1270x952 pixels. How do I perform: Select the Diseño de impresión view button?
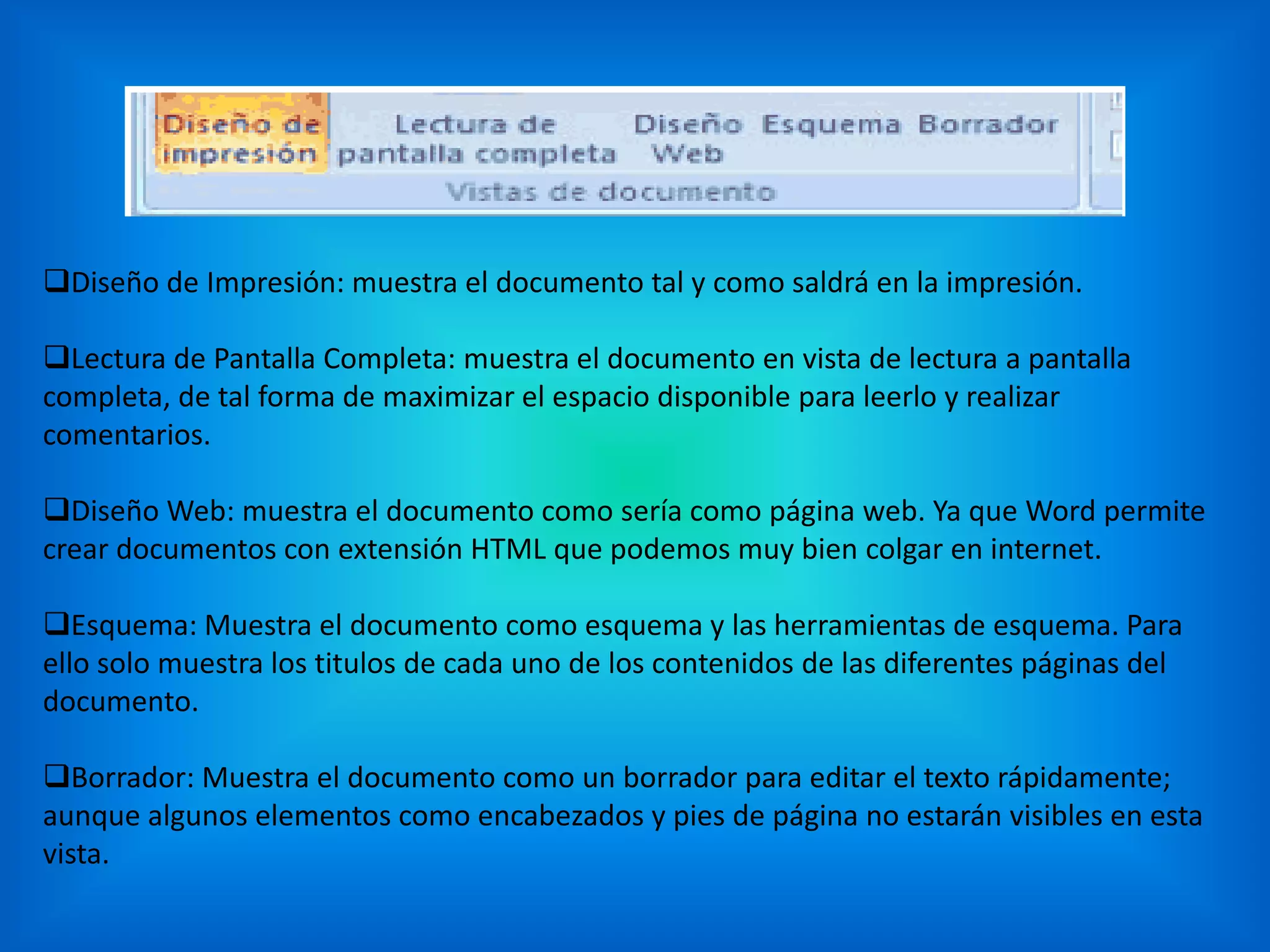pos(241,133)
